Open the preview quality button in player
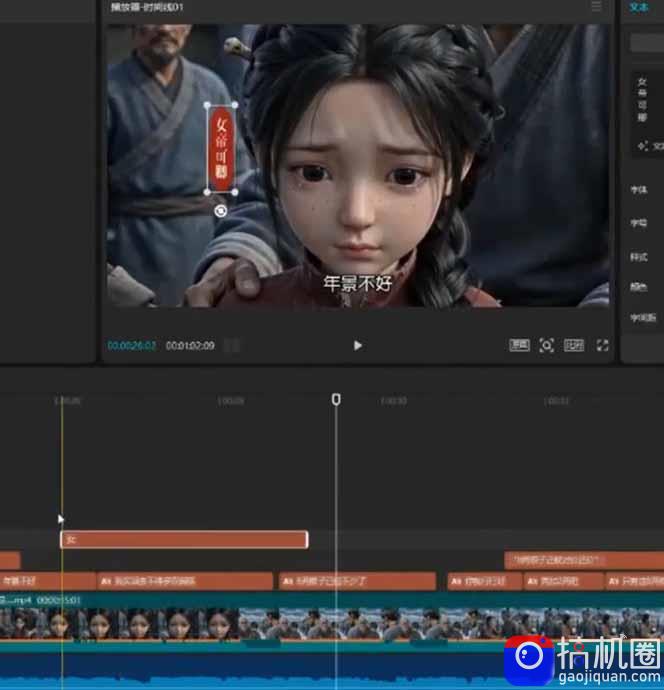The height and width of the screenshot is (690, 664). coord(519,345)
